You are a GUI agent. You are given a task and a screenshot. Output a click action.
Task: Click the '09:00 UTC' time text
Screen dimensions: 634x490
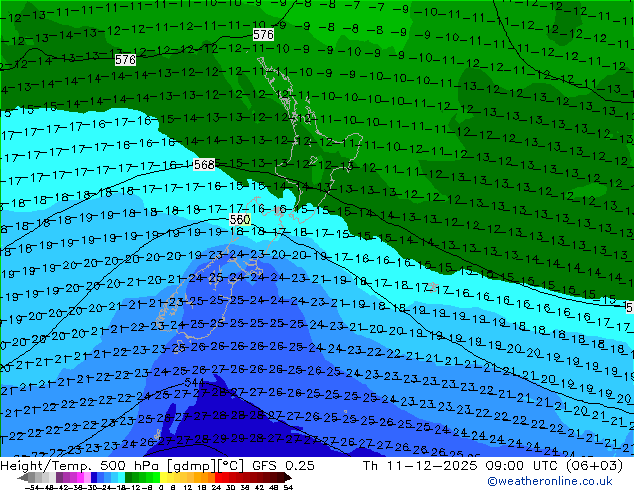point(522,466)
